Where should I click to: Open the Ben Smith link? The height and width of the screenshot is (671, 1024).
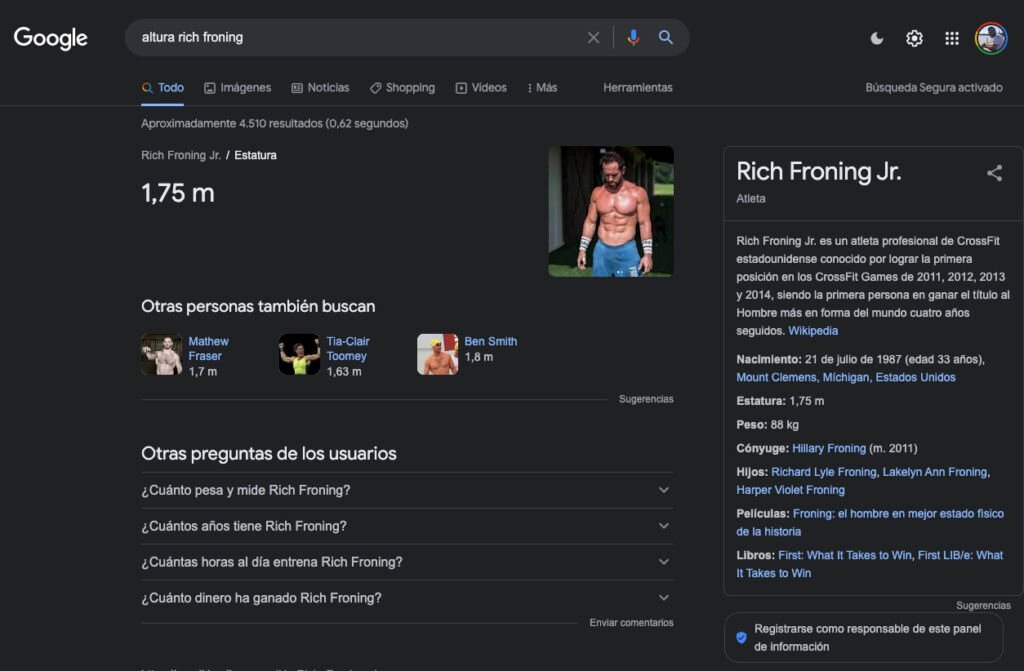point(490,341)
